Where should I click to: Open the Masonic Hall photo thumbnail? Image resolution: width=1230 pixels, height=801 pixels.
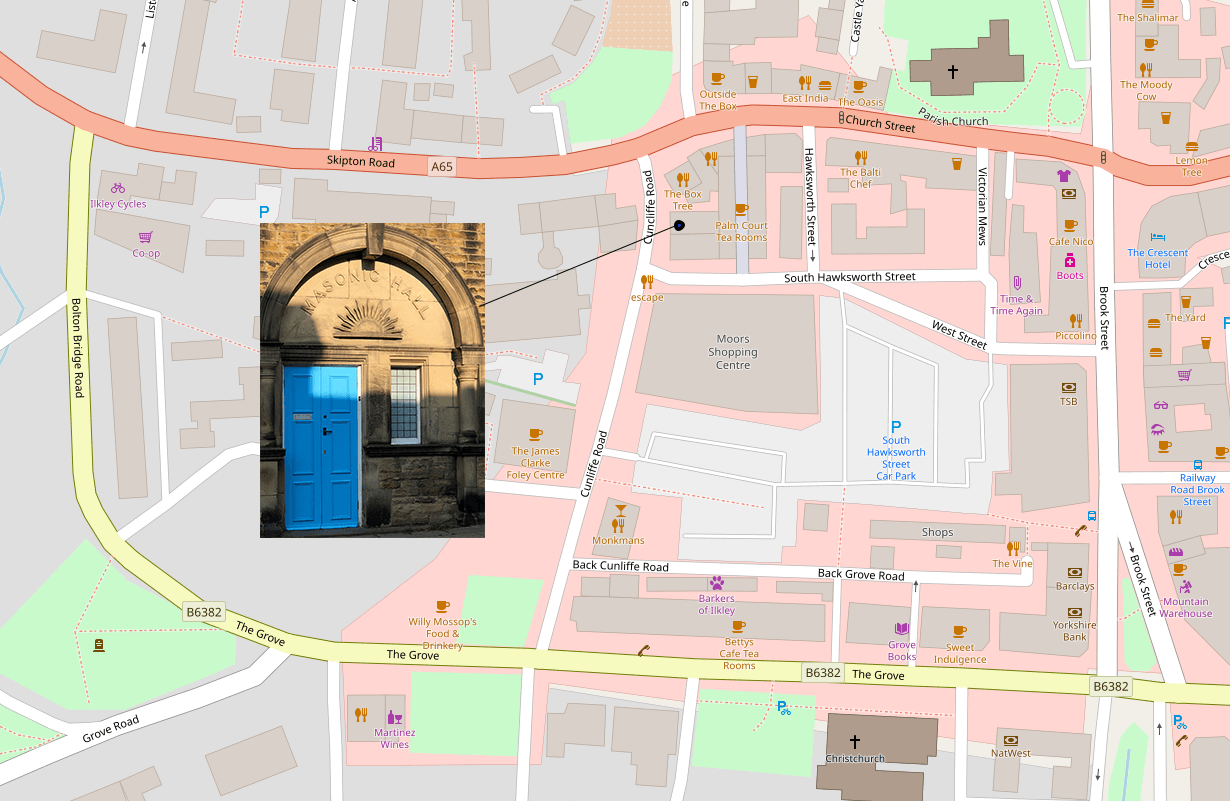tap(372, 380)
